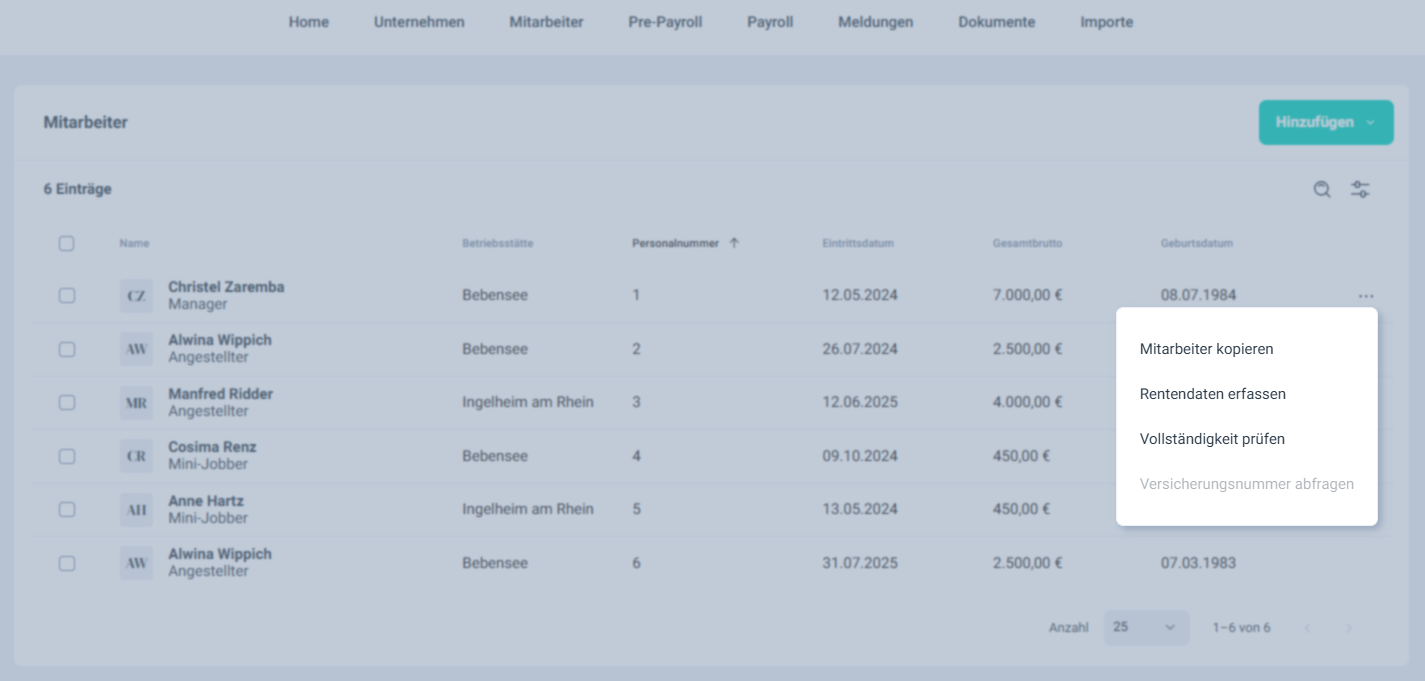Click Vollständigkeit prüfen menu entry

pyautogui.click(x=1212, y=439)
